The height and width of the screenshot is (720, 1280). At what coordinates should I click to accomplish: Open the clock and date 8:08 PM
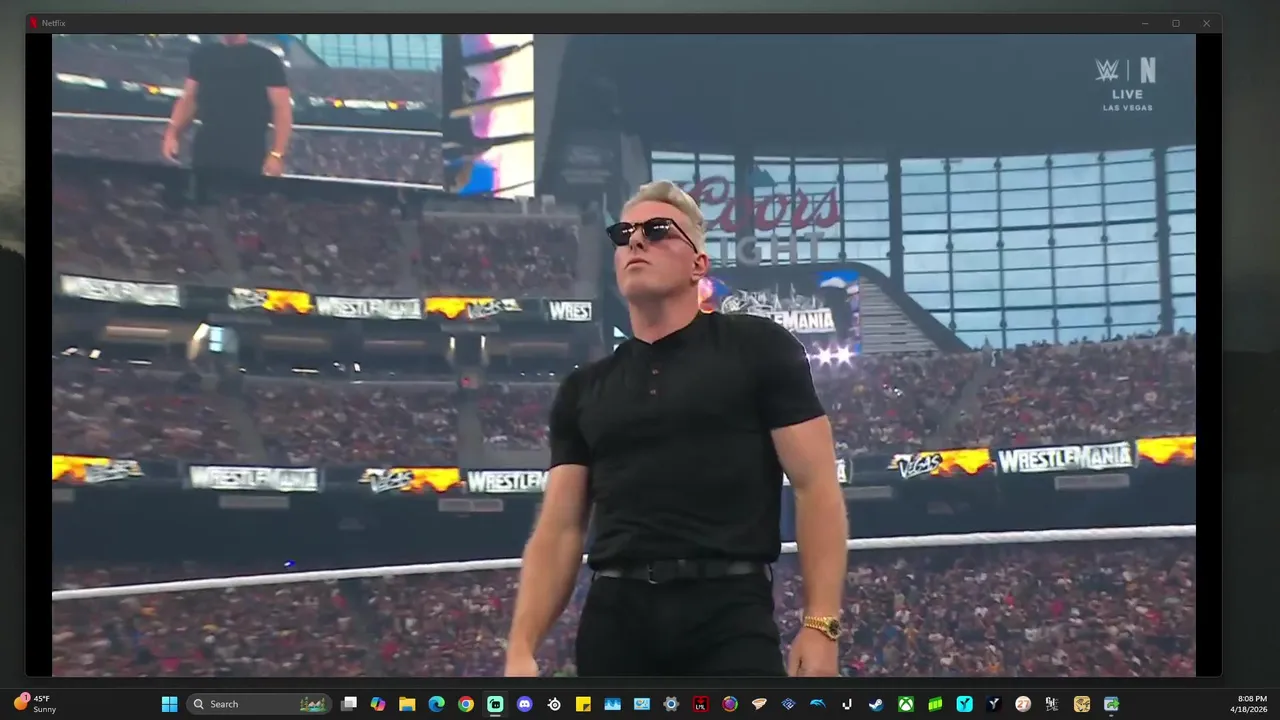tap(1248, 704)
